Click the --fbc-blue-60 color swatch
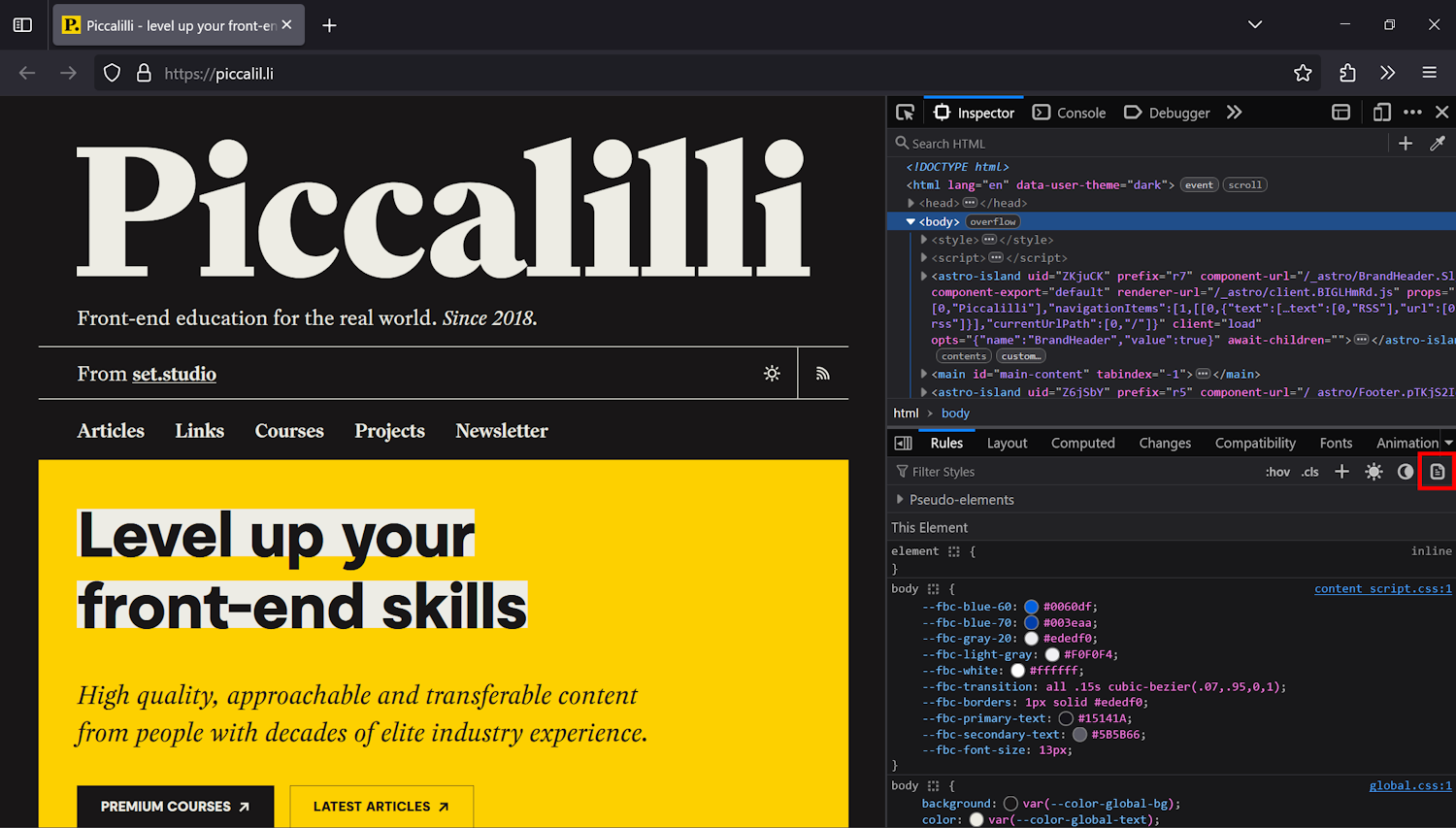The width and height of the screenshot is (1456, 828). pyautogui.click(x=1031, y=607)
